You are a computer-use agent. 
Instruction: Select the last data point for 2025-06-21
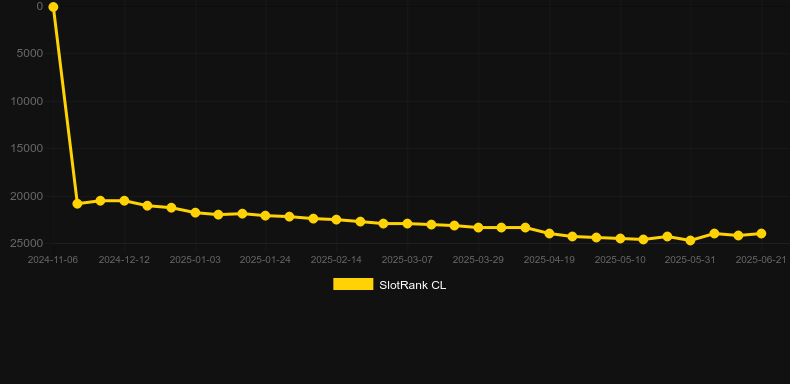(x=761, y=233)
